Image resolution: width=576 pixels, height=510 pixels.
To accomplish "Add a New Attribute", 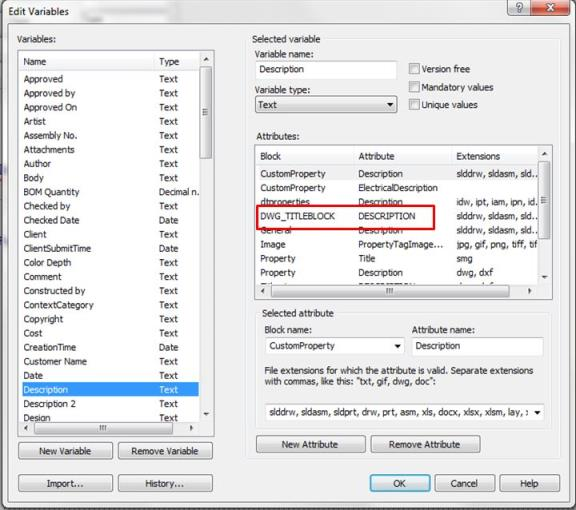I will click(310, 444).
